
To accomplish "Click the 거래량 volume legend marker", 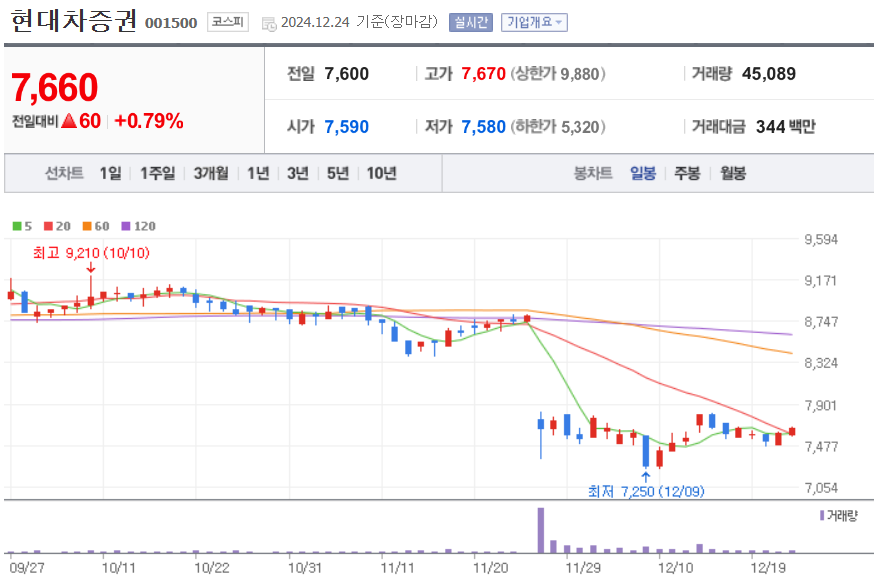I will [x=822, y=516].
